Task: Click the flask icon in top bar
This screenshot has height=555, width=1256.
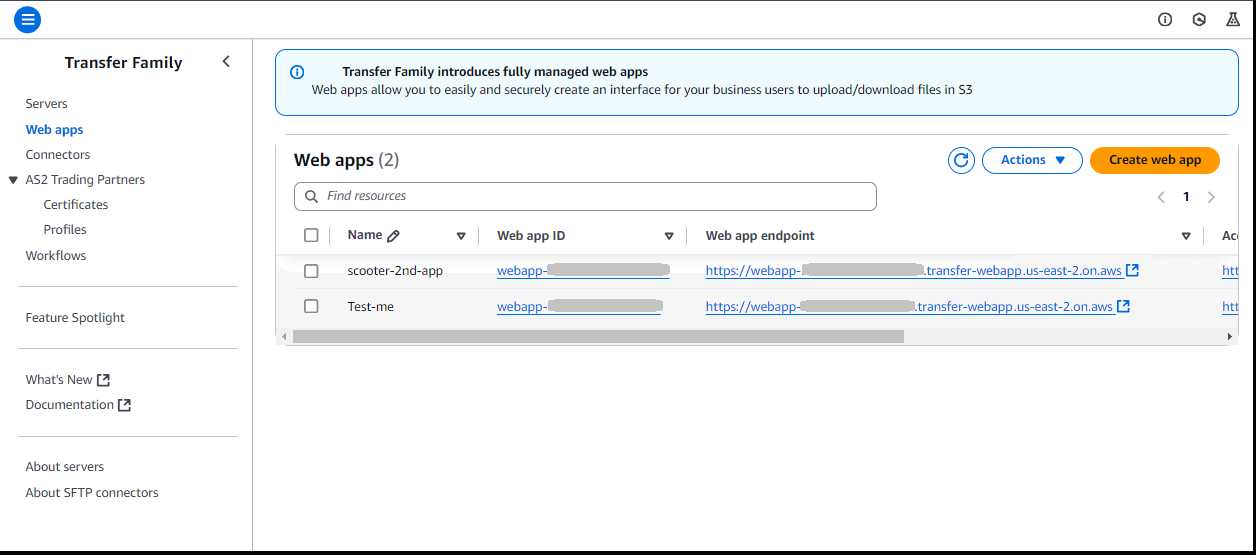Action: point(1233,19)
